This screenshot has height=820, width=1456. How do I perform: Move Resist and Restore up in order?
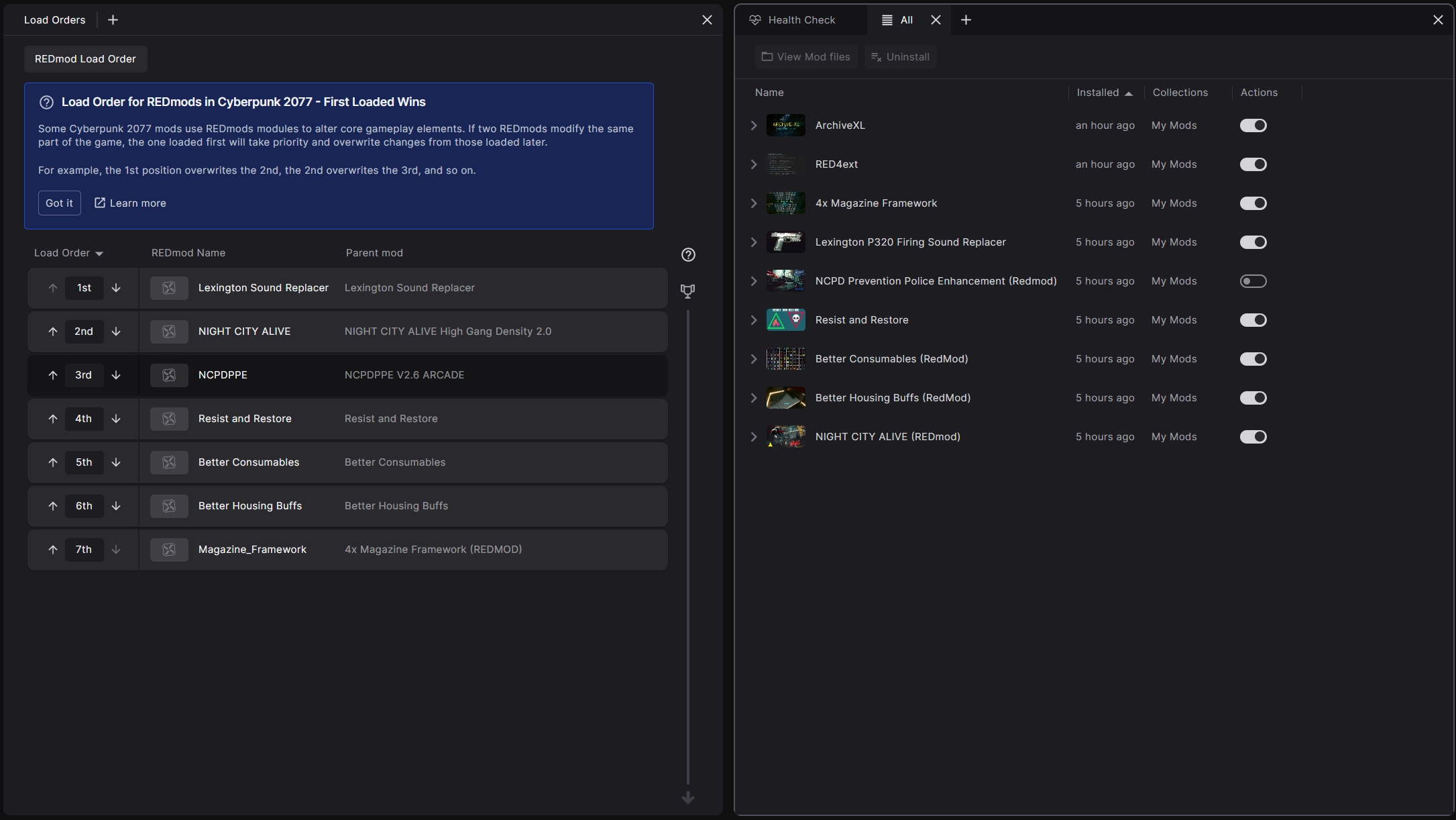(x=53, y=419)
